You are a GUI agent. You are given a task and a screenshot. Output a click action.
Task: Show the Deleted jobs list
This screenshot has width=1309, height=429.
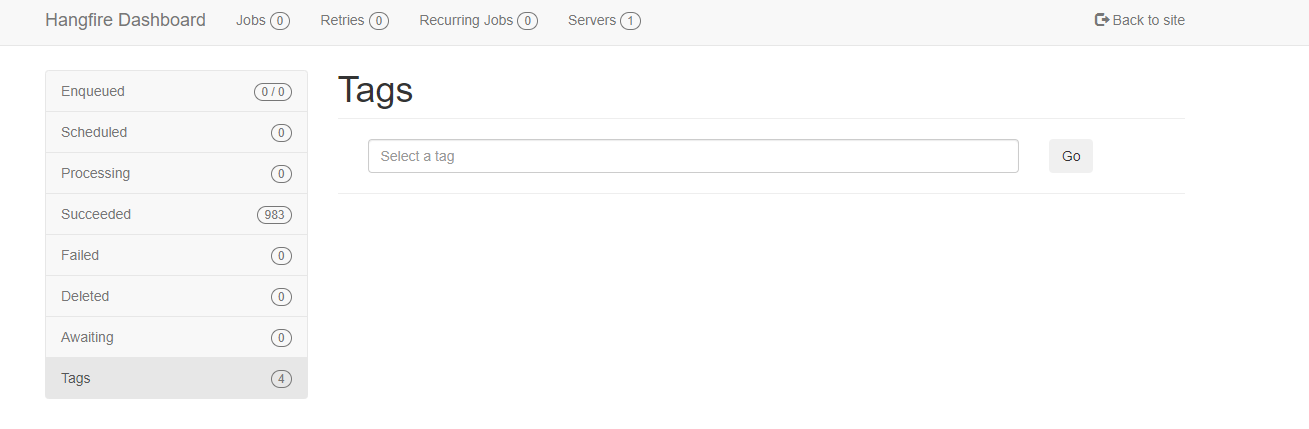coord(176,296)
